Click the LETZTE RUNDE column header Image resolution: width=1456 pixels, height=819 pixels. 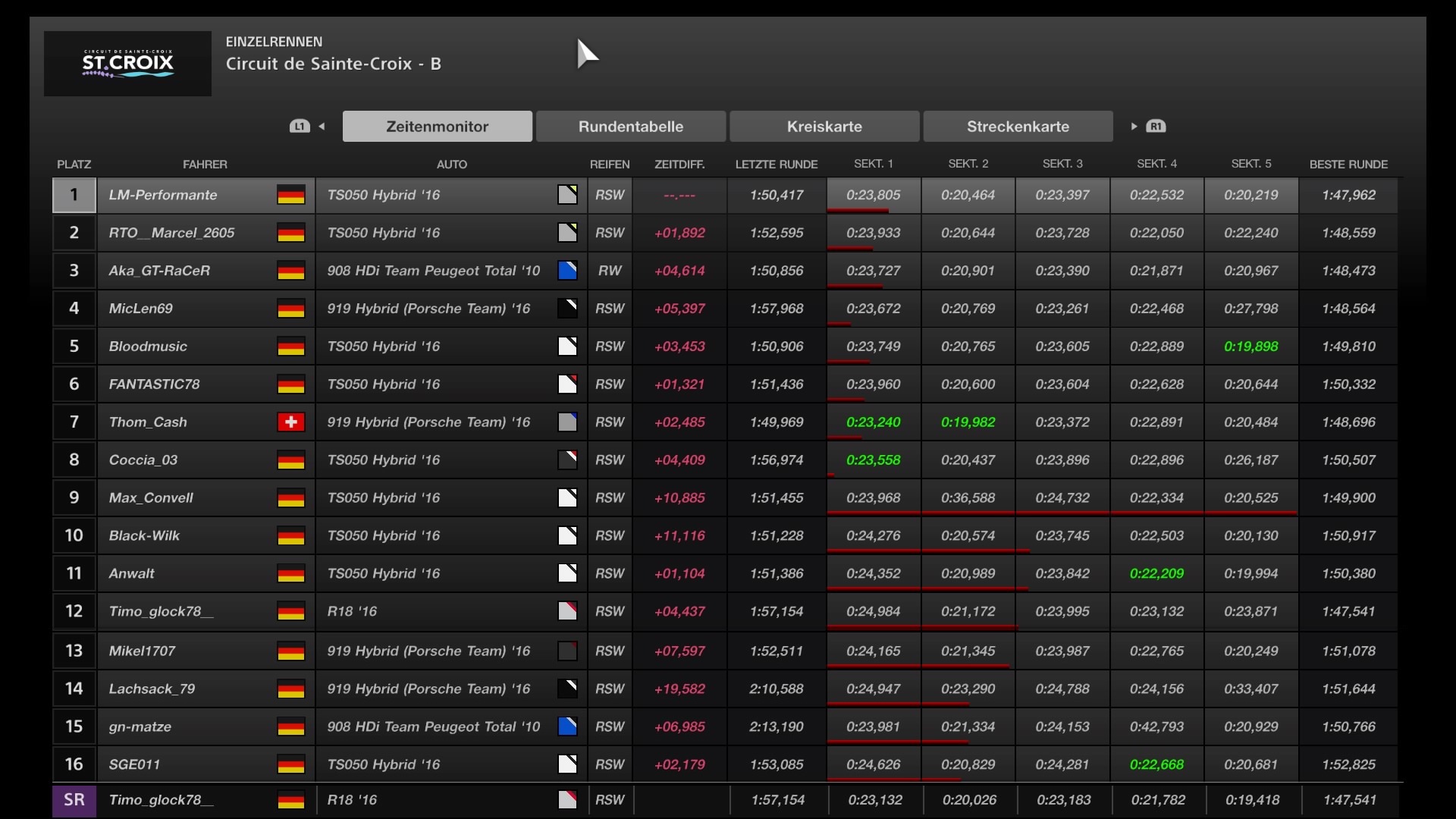776,164
